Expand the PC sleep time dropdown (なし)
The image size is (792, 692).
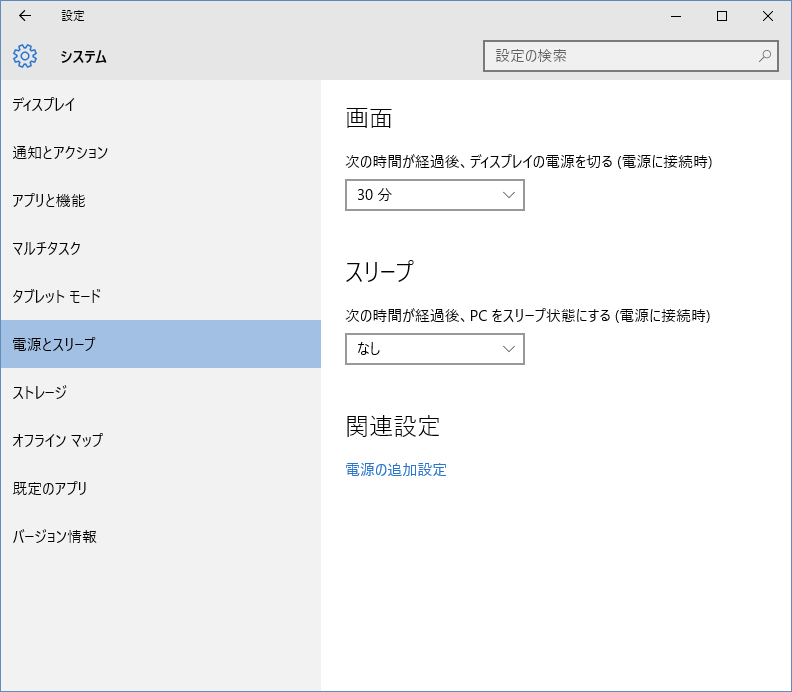pos(434,349)
